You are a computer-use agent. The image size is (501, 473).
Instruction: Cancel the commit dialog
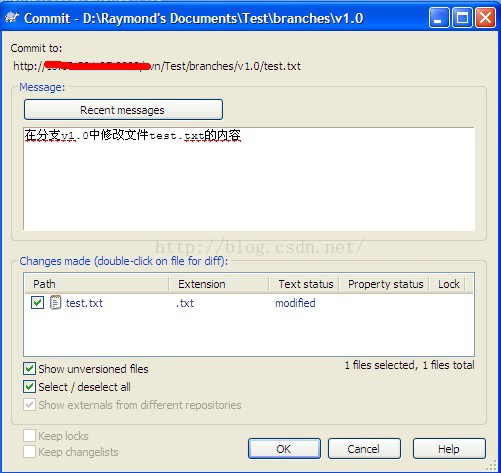pos(364,449)
